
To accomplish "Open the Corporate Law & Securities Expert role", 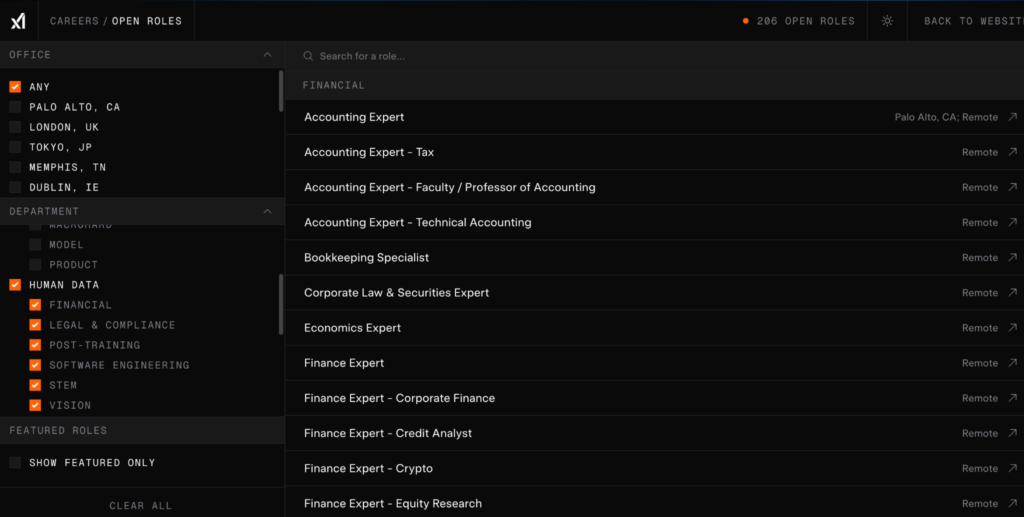I will point(396,293).
